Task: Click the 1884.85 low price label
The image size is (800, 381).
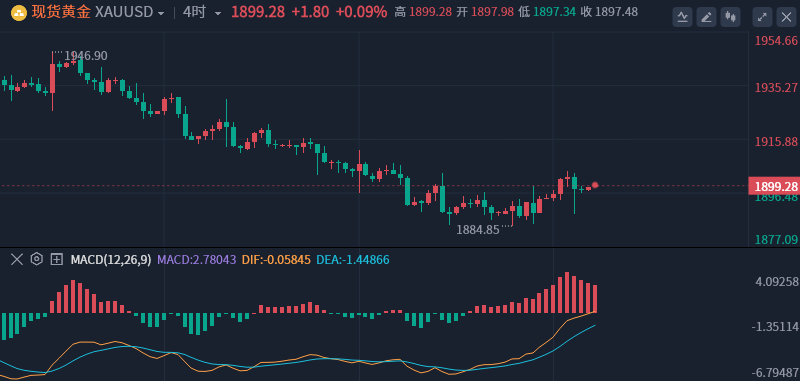Action: coord(478,230)
